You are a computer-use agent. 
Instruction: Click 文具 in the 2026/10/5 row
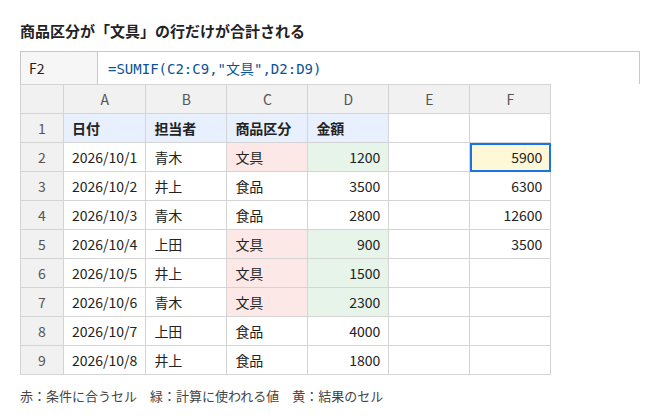tap(267, 274)
